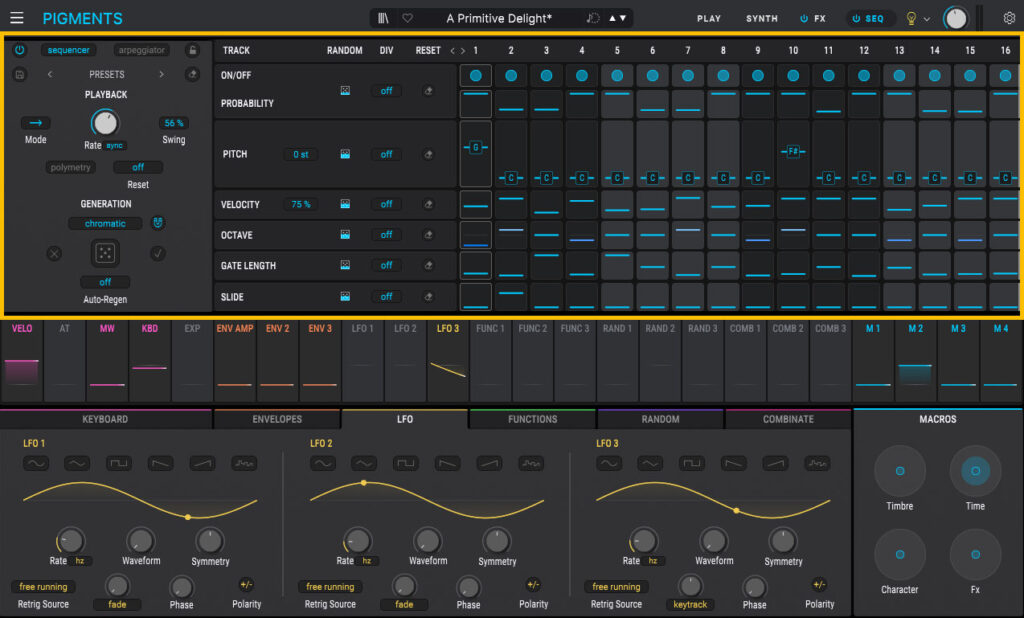Toggle the polymetry button
This screenshot has height=618, width=1024.
[x=71, y=167]
